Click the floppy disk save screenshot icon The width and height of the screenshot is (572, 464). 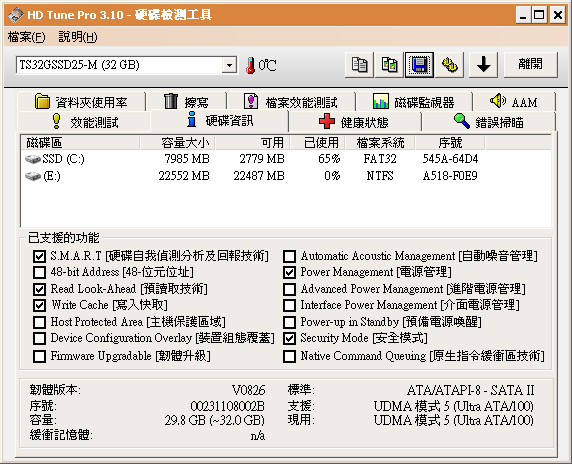(419, 65)
